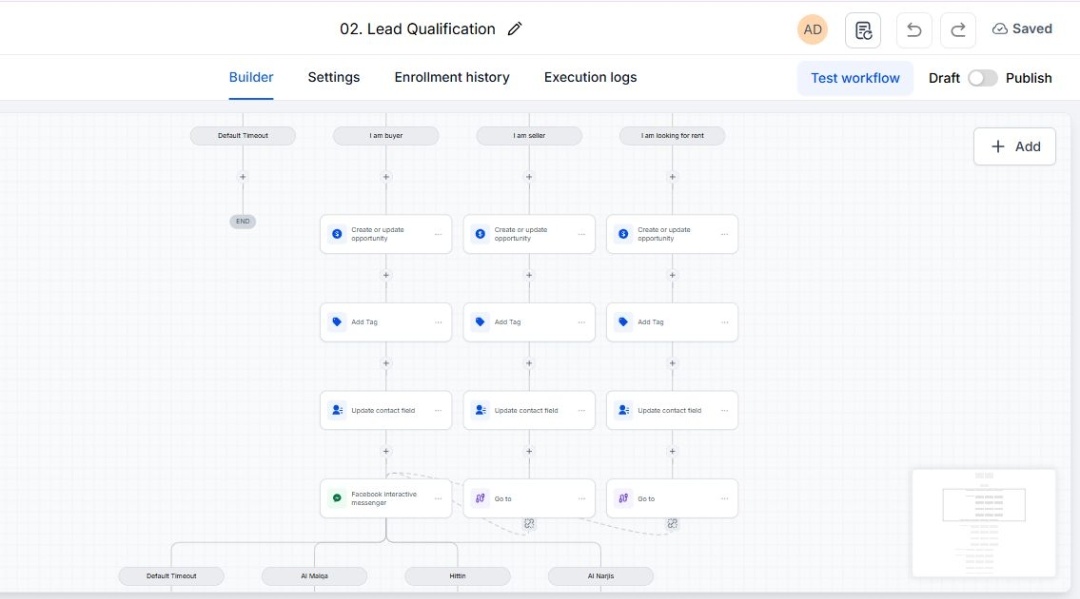Open options on rent Update contact field
1080x599 pixels.
(725, 410)
